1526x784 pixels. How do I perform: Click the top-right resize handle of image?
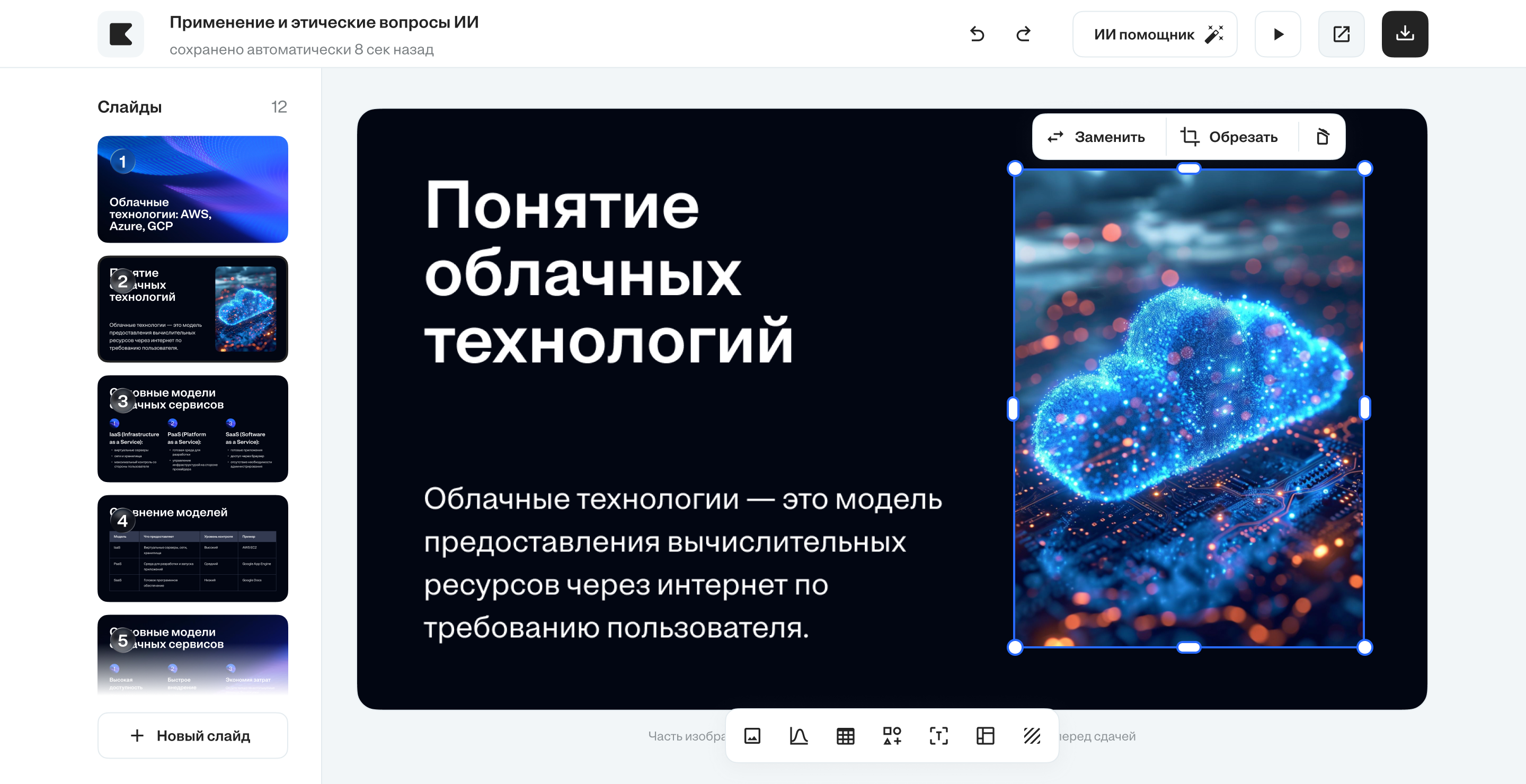[x=1364, y=169]
